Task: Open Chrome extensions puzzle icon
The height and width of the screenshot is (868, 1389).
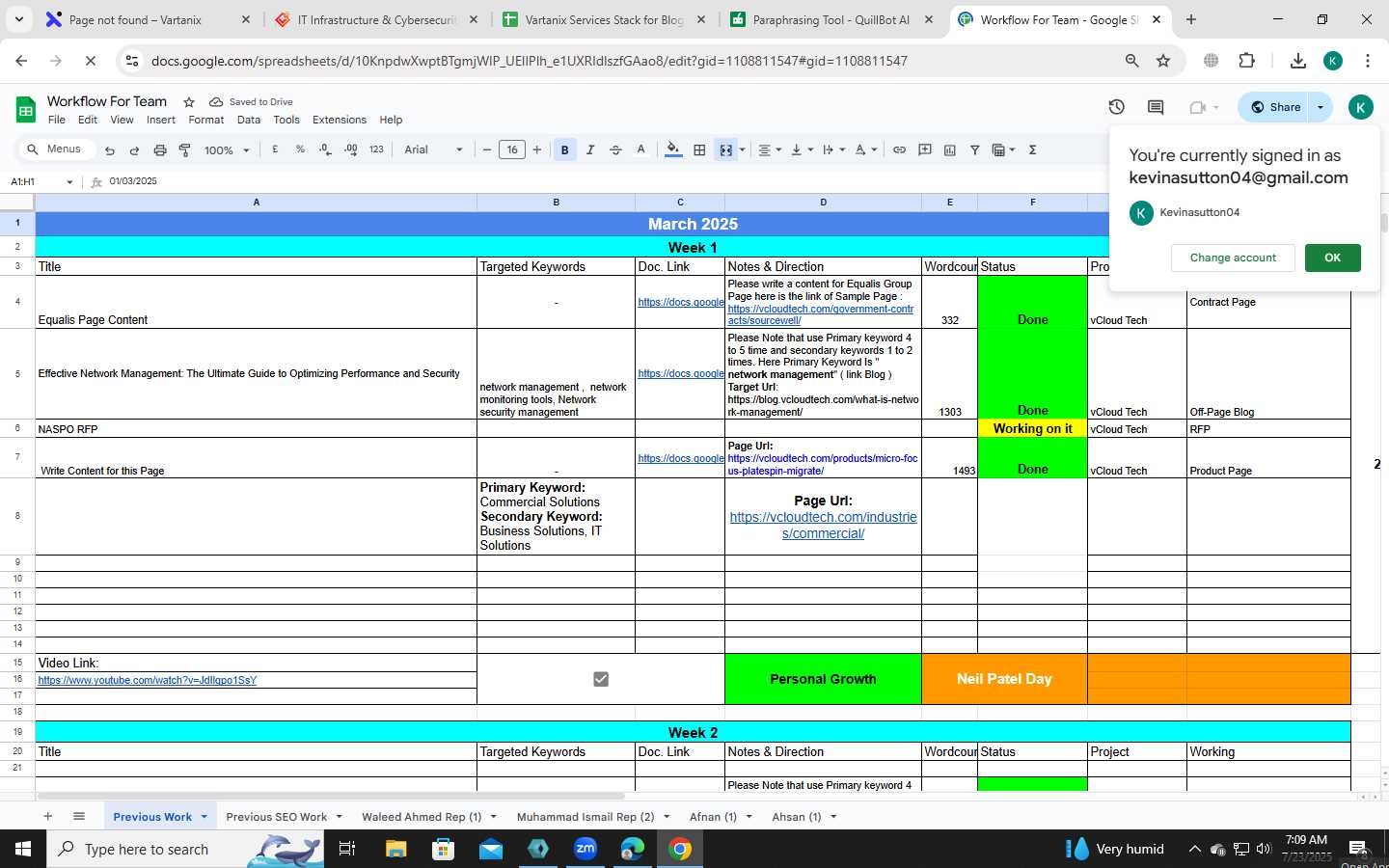Action: click(x=1246, y=61)
